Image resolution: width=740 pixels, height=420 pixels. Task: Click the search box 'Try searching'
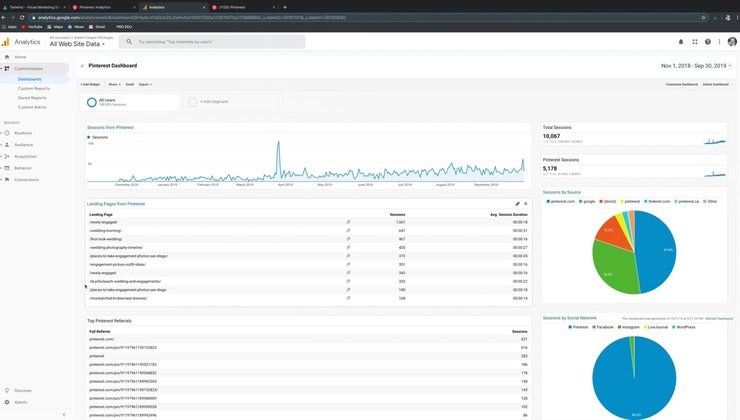[x=212, y=42]
